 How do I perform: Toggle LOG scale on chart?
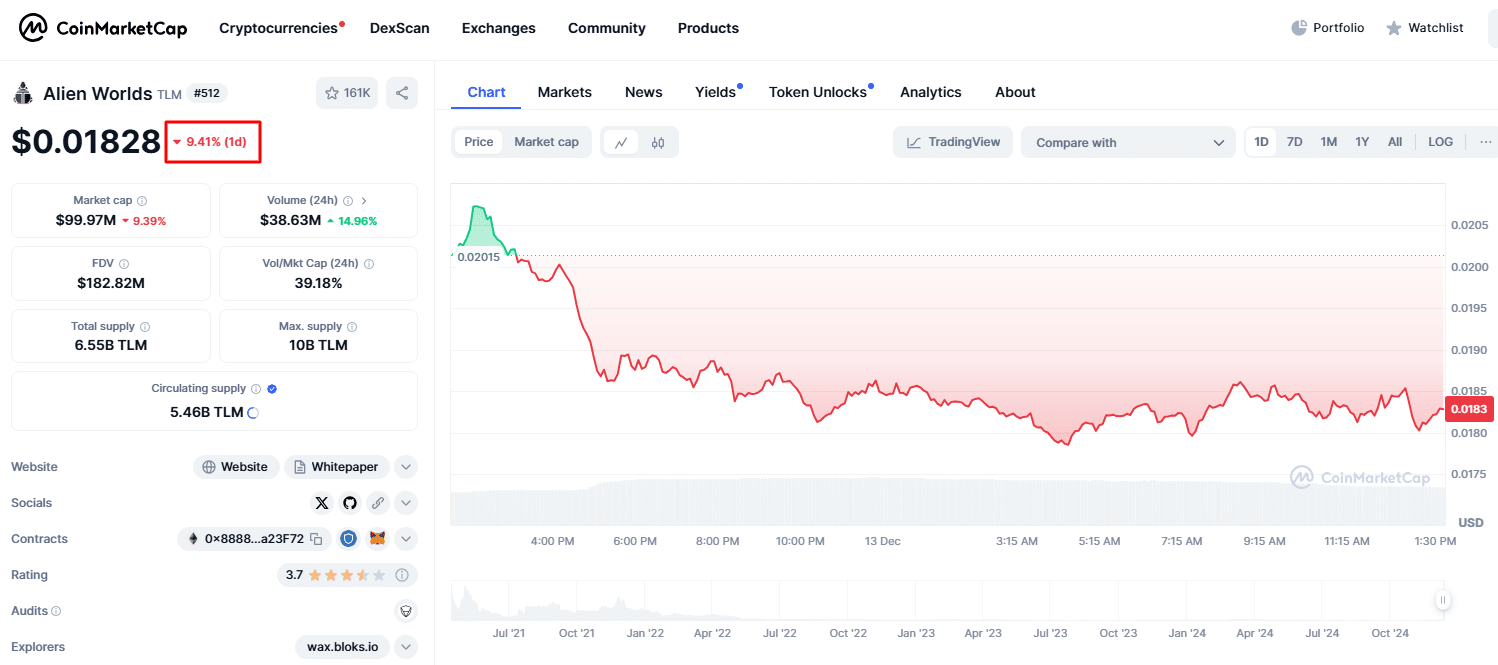tap(1440, 142)
